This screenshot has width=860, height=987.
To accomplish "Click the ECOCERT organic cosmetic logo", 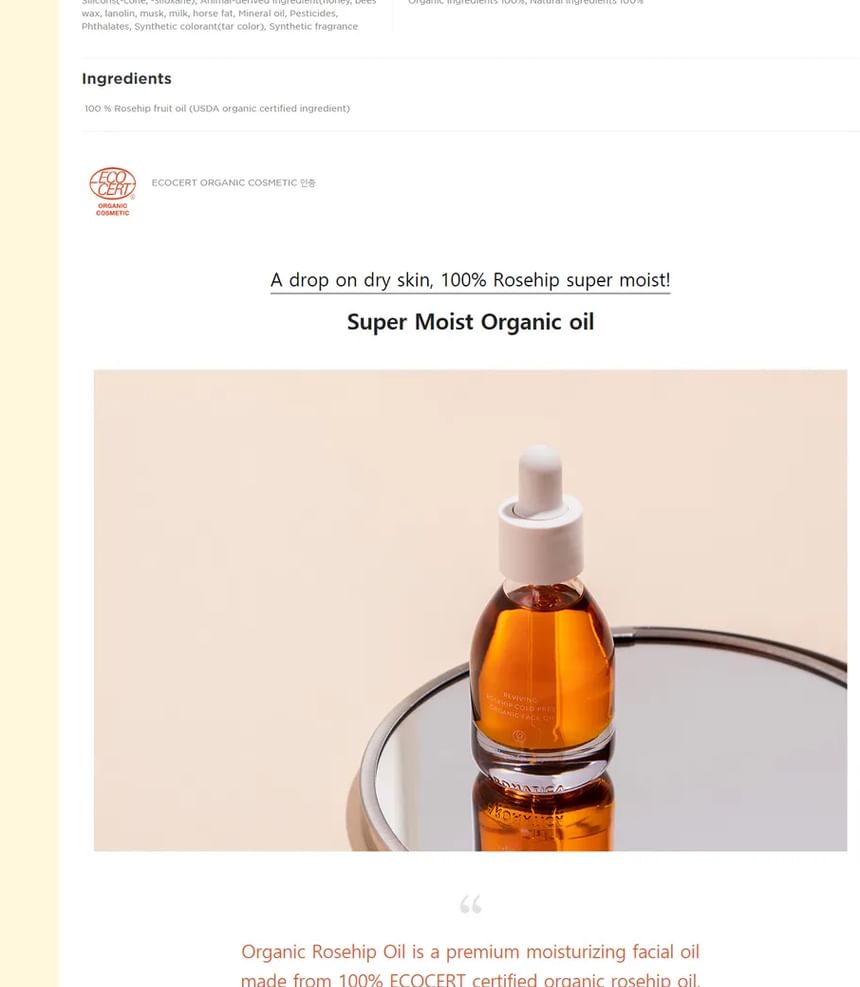I will (113, 191).
